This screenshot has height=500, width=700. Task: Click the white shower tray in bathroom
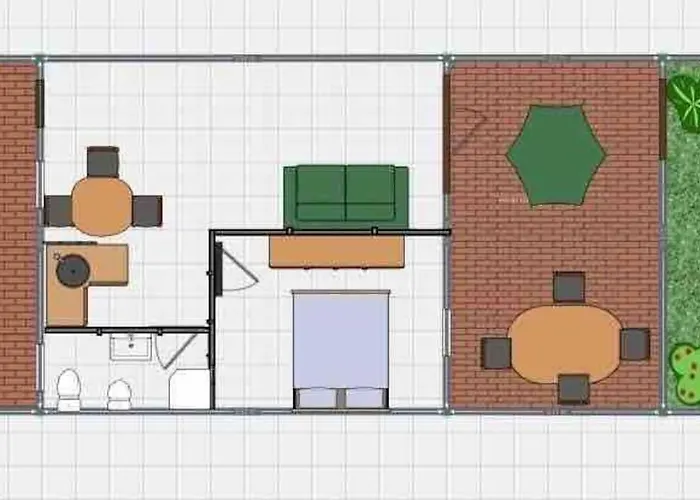click(189, 389)
